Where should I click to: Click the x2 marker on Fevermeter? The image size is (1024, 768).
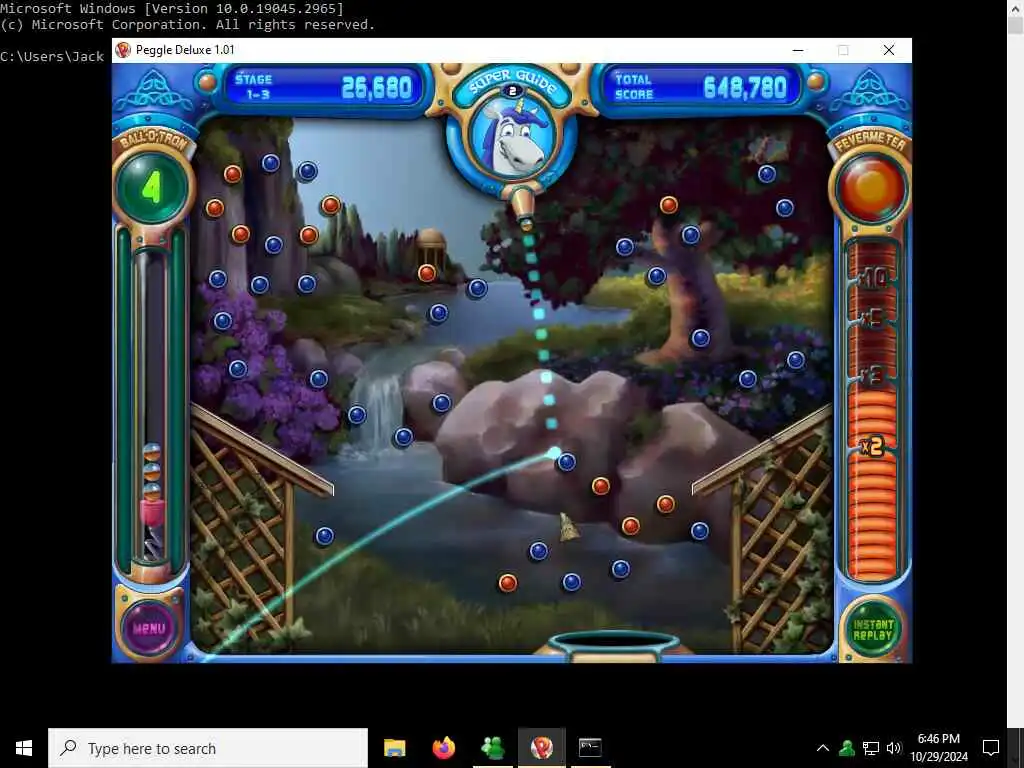tap(871, 446)
